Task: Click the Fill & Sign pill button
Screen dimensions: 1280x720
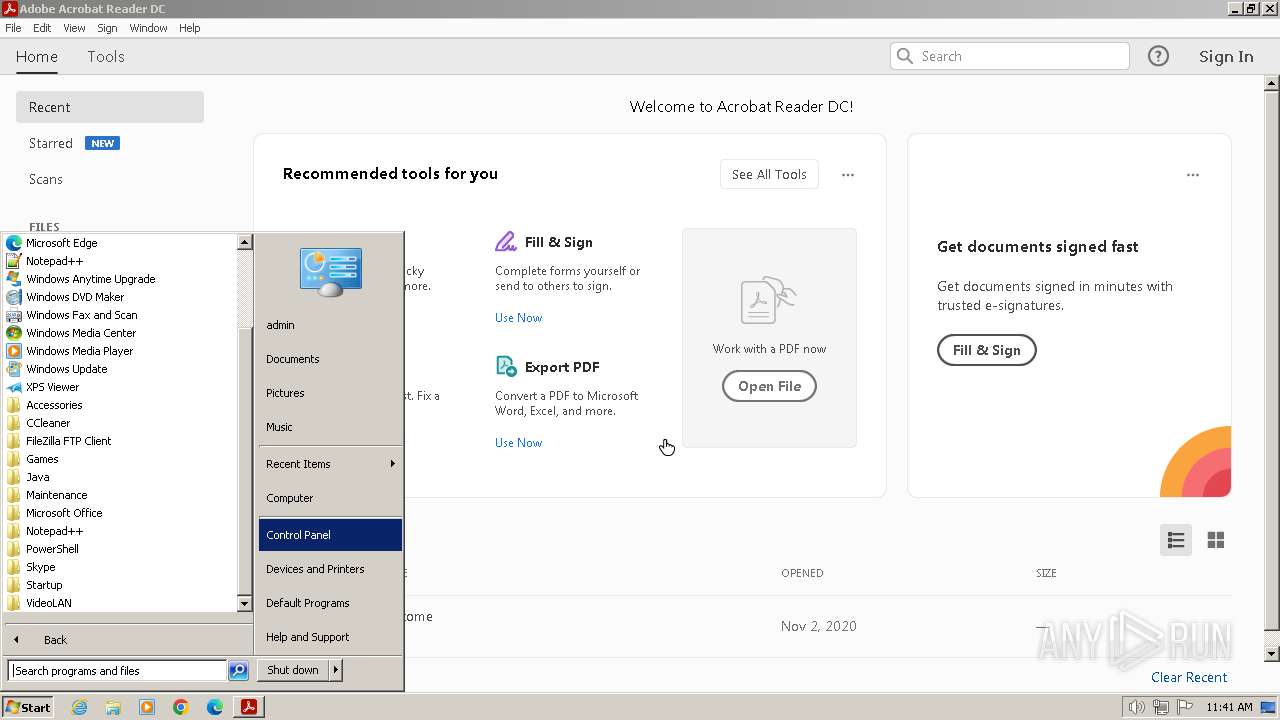Action: click(x=986, y=350)
